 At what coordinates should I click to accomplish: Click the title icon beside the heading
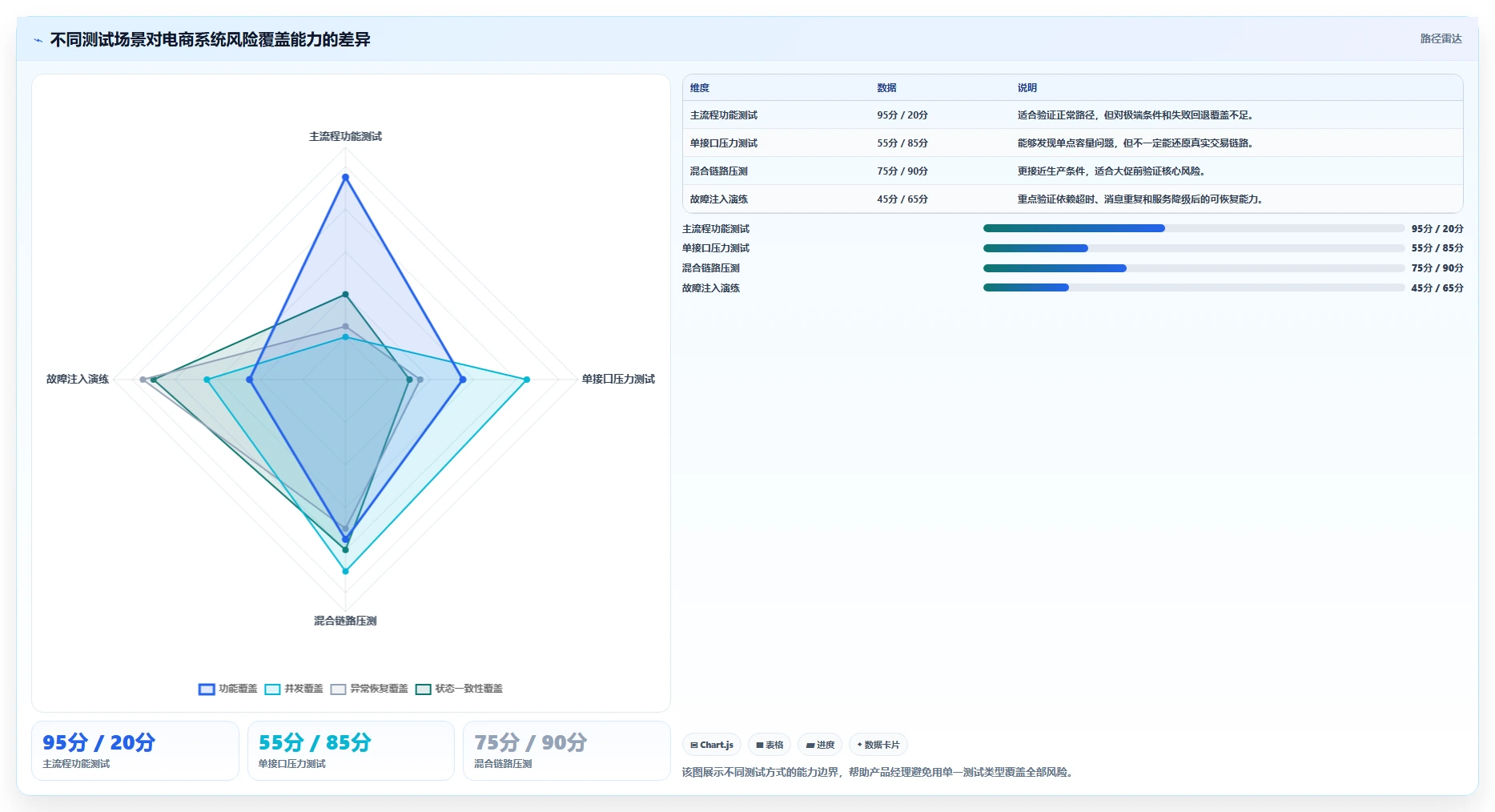[38, 40]
